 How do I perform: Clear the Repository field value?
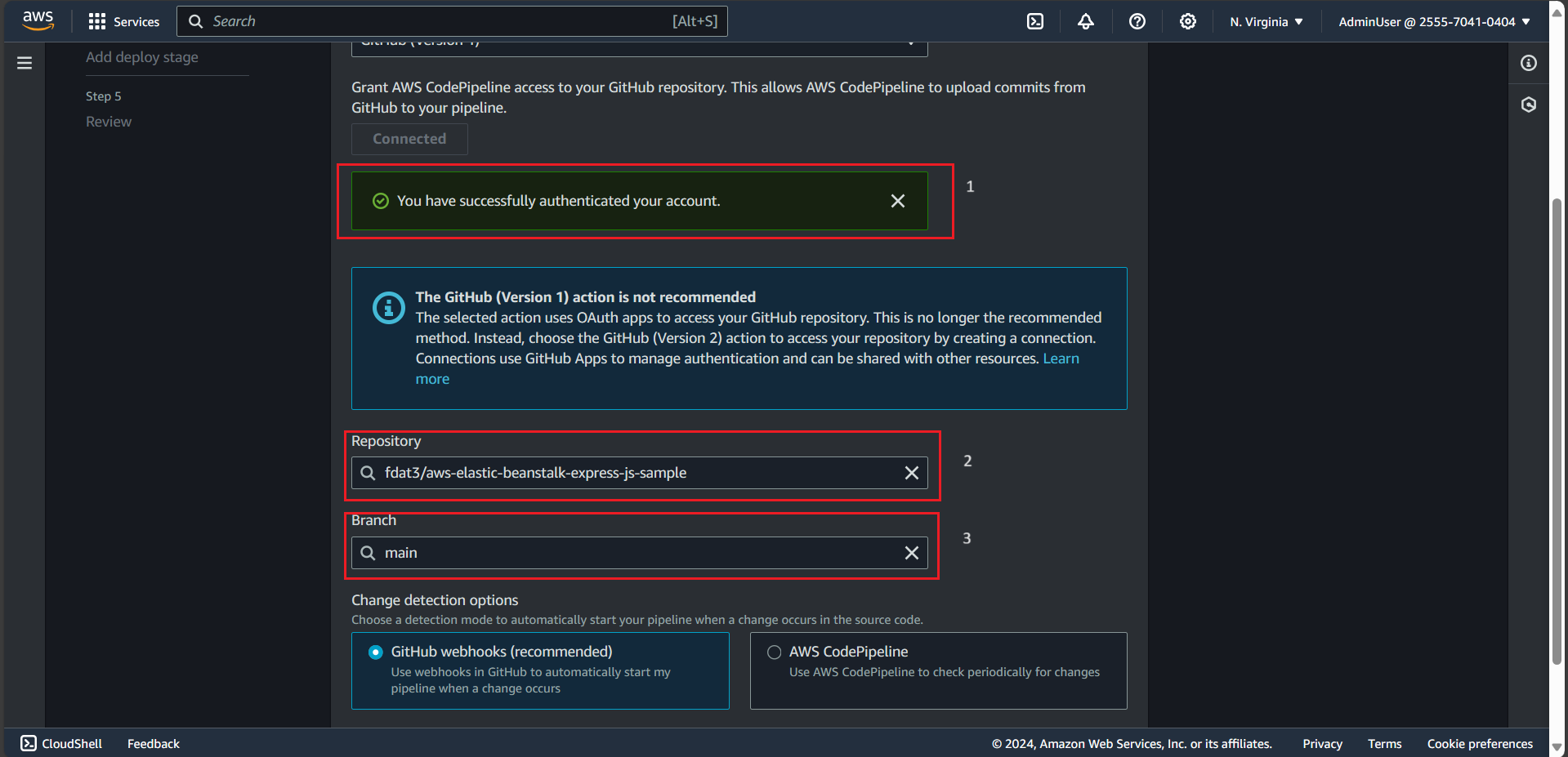click(912, 473)
